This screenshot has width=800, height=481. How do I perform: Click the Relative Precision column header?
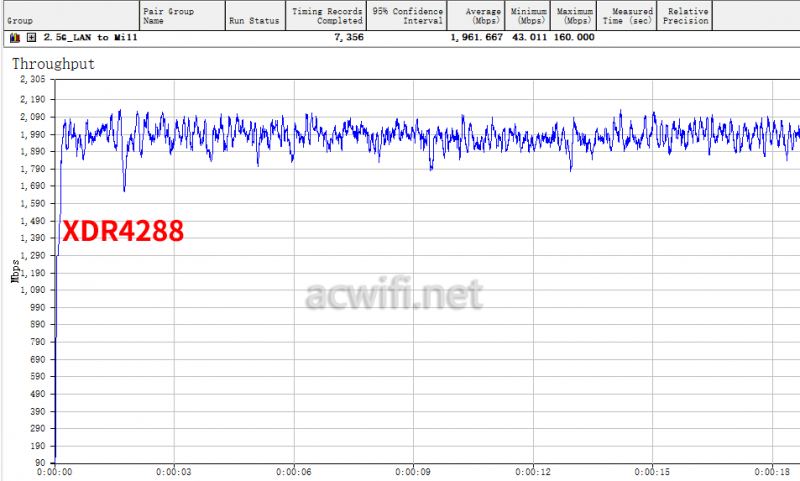click(x=685, y=15)
